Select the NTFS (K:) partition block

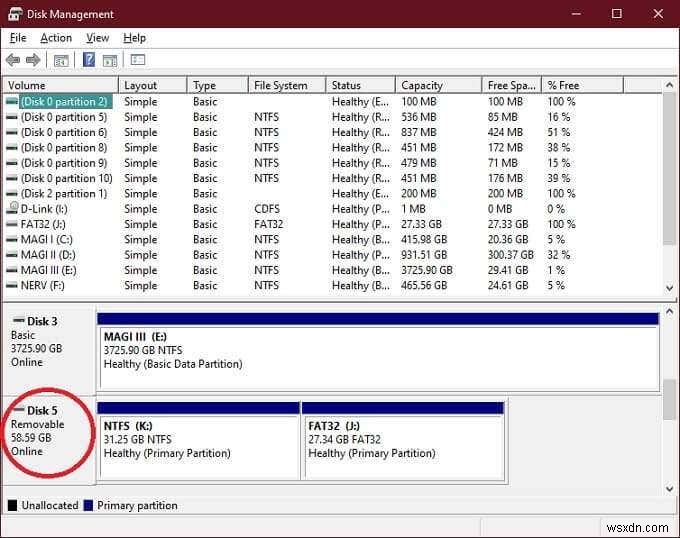coord(199,440)
